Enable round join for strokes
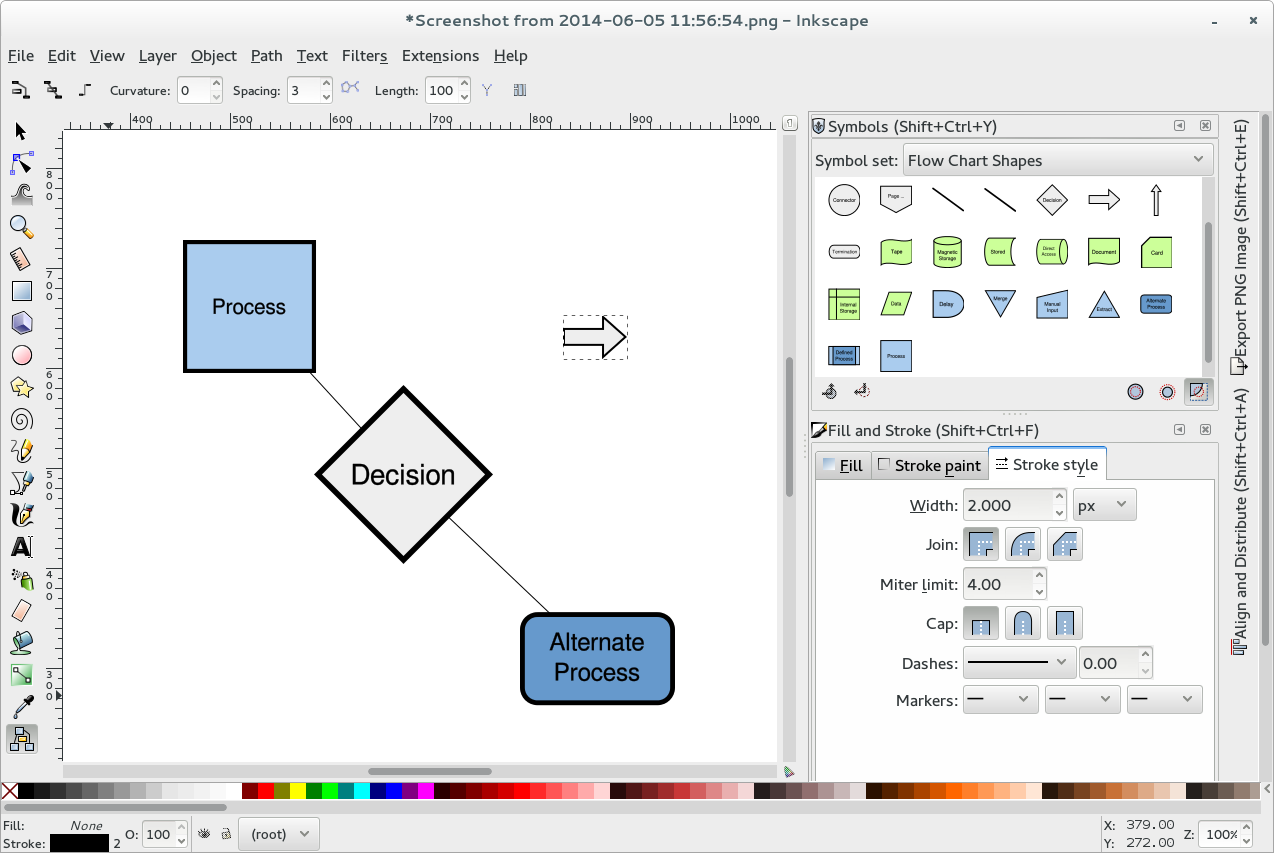This screenshot has height=853, width=1274. pos(1023,543)
